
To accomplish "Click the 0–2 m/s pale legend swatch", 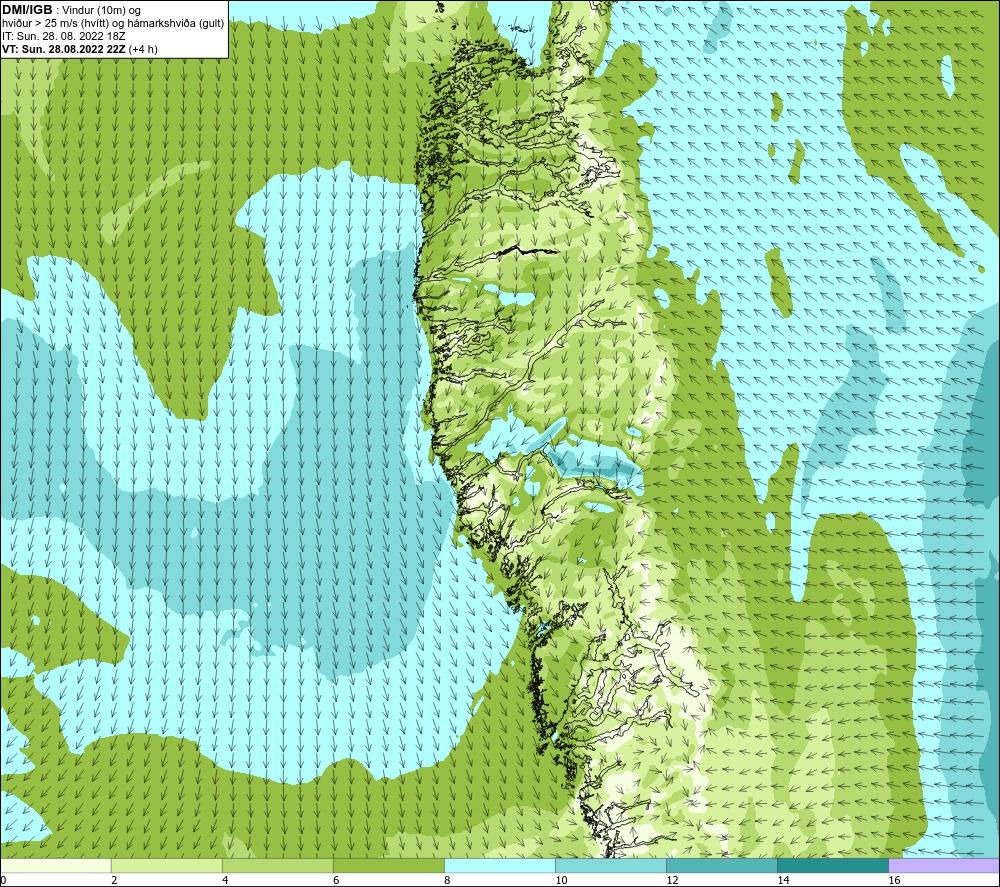I will (x=56, y=865).
